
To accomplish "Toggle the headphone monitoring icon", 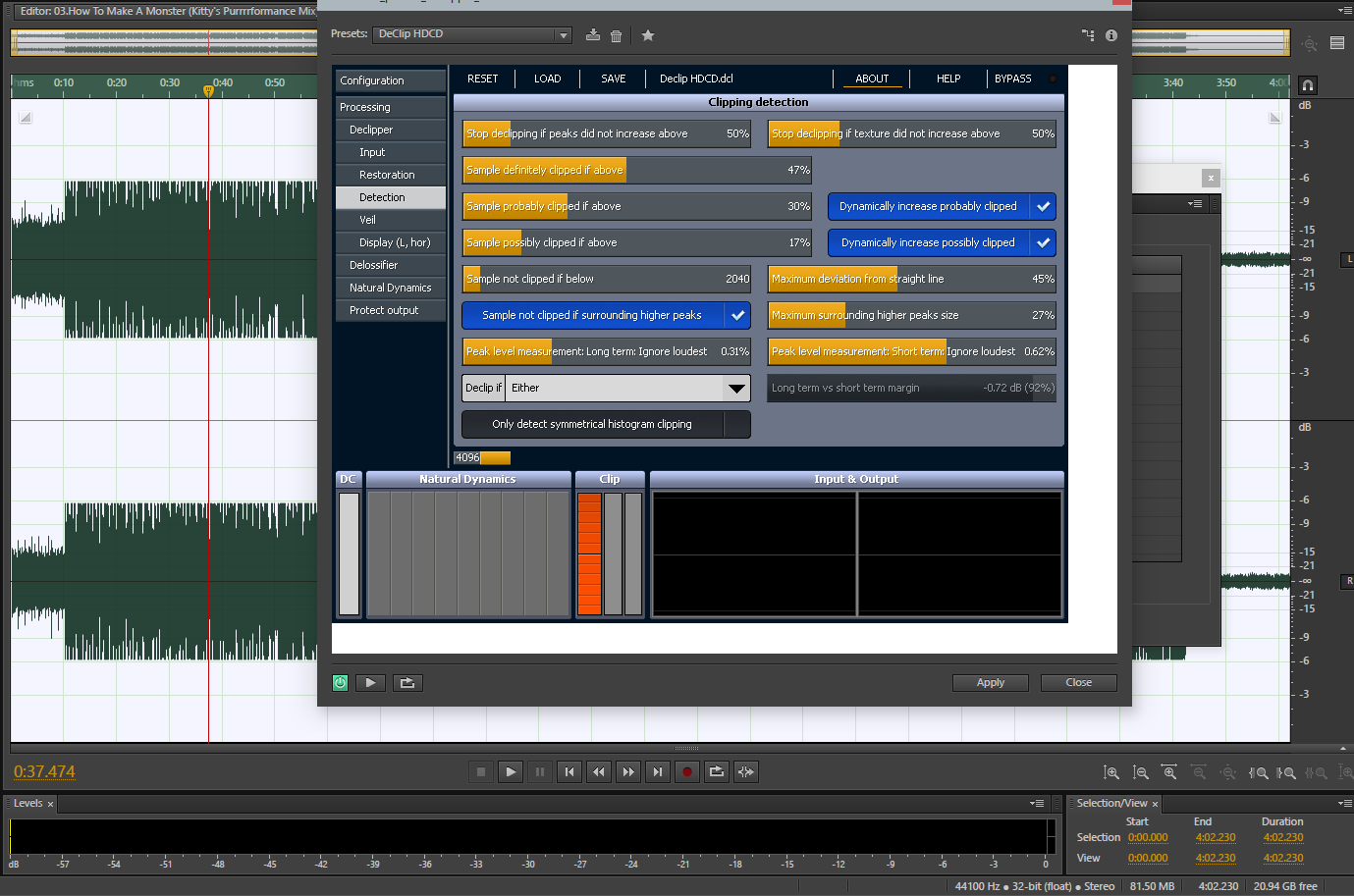I will click(1308, 85).
